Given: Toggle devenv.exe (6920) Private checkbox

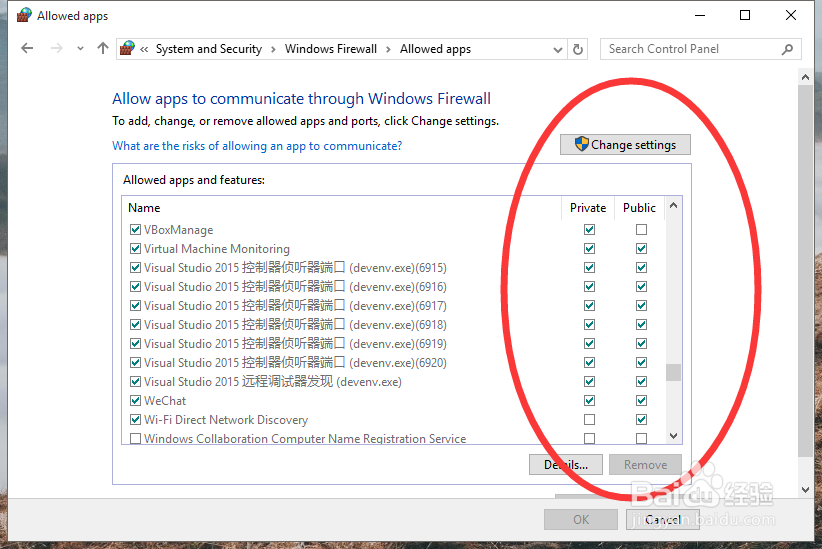Looking at the screenshot, I should point(589,362).
